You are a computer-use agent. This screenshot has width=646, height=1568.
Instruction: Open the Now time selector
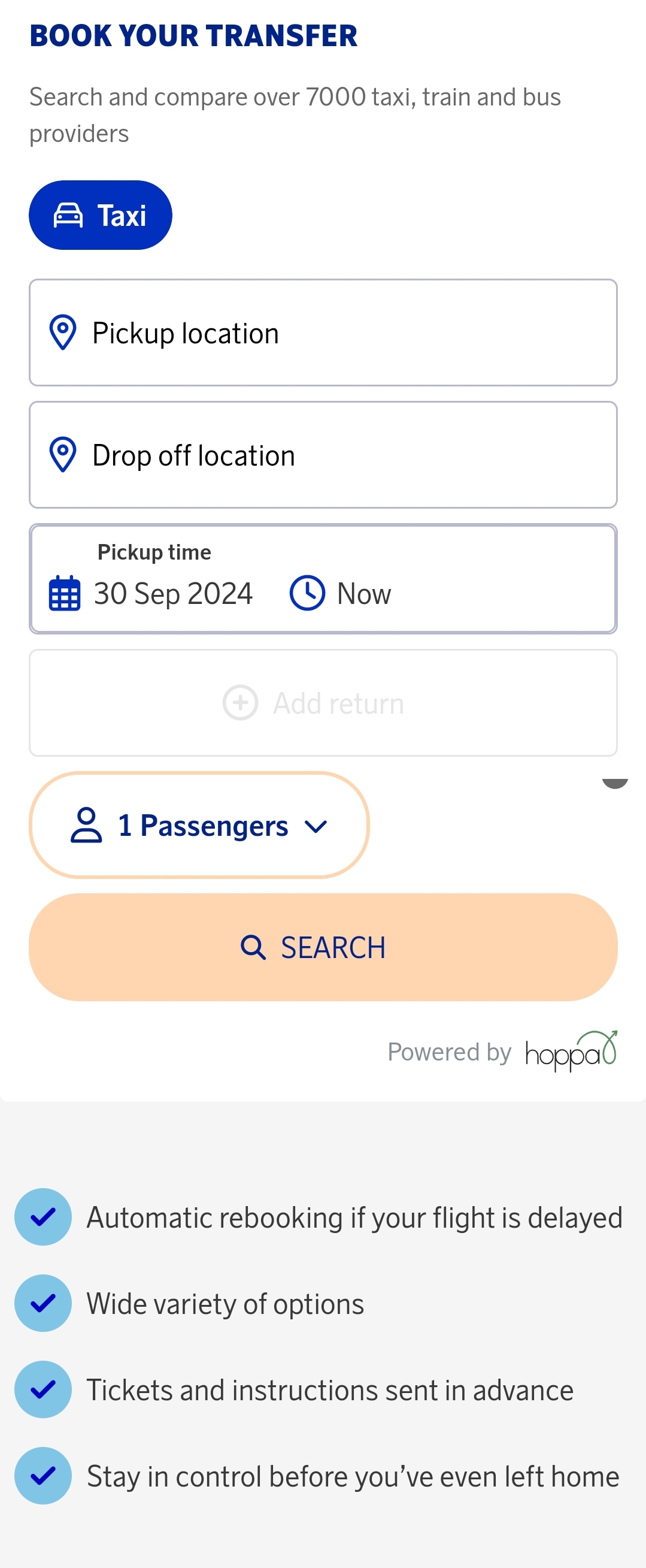(364, 594)
